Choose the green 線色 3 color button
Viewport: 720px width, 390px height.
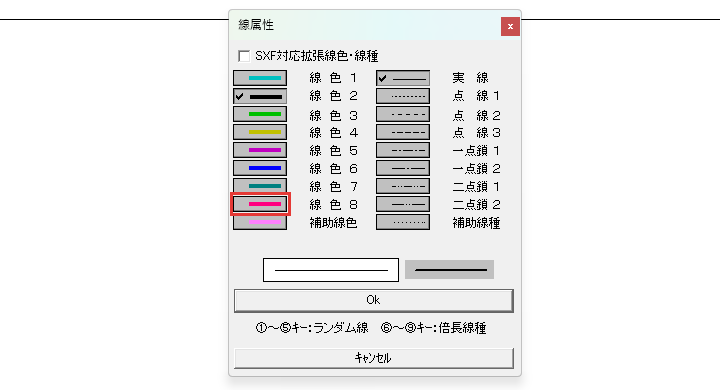(260, 114)
